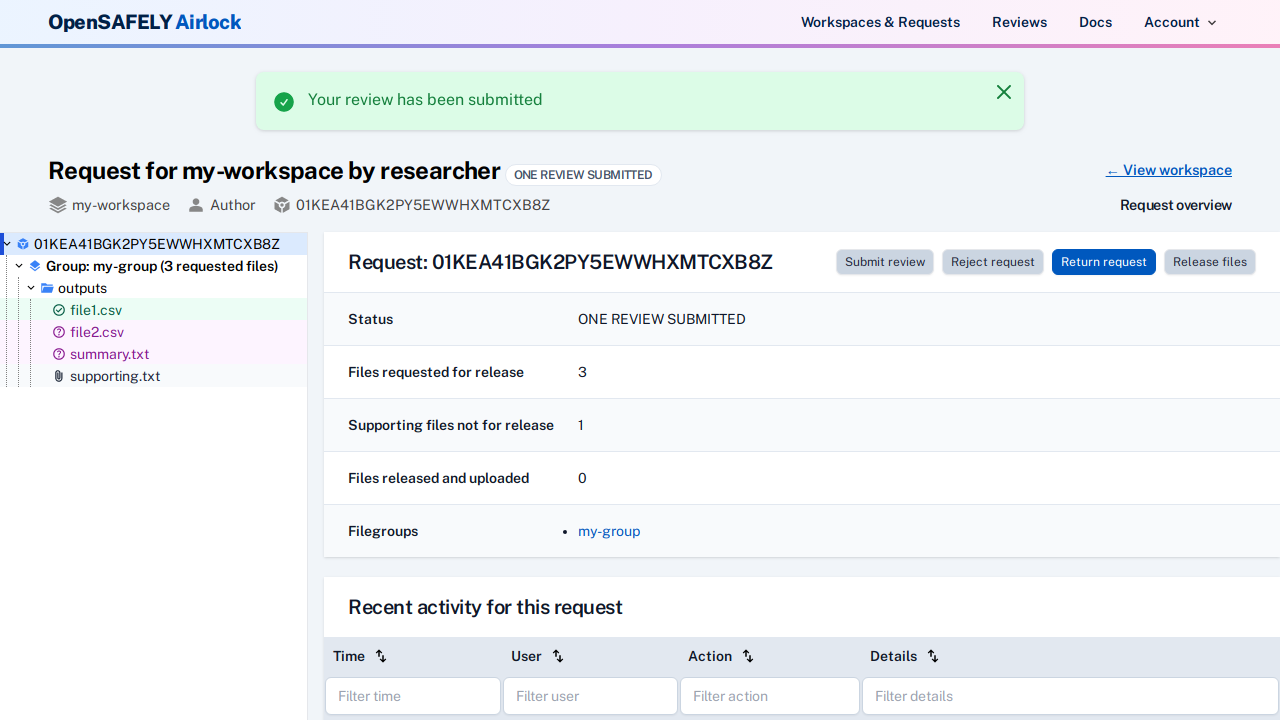This screenshot has width=1280, height=720.
Task: Click the green success checkmark icon
Action: (284, 101)
